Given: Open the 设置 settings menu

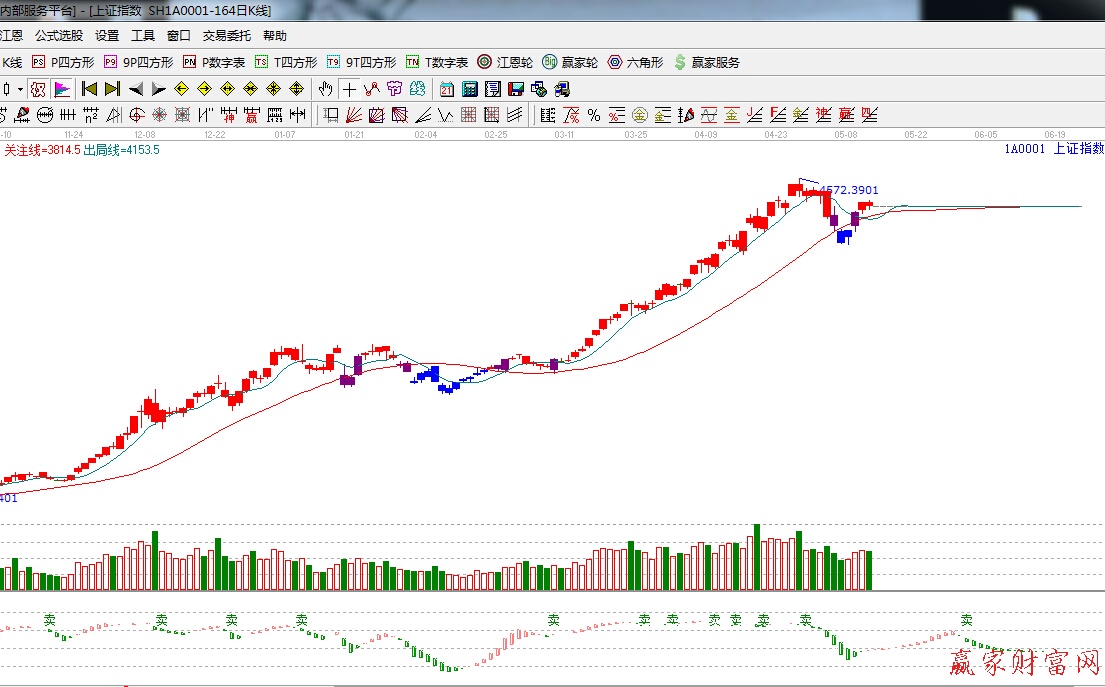Looking at the screenshot, I should tap(107, 35).
